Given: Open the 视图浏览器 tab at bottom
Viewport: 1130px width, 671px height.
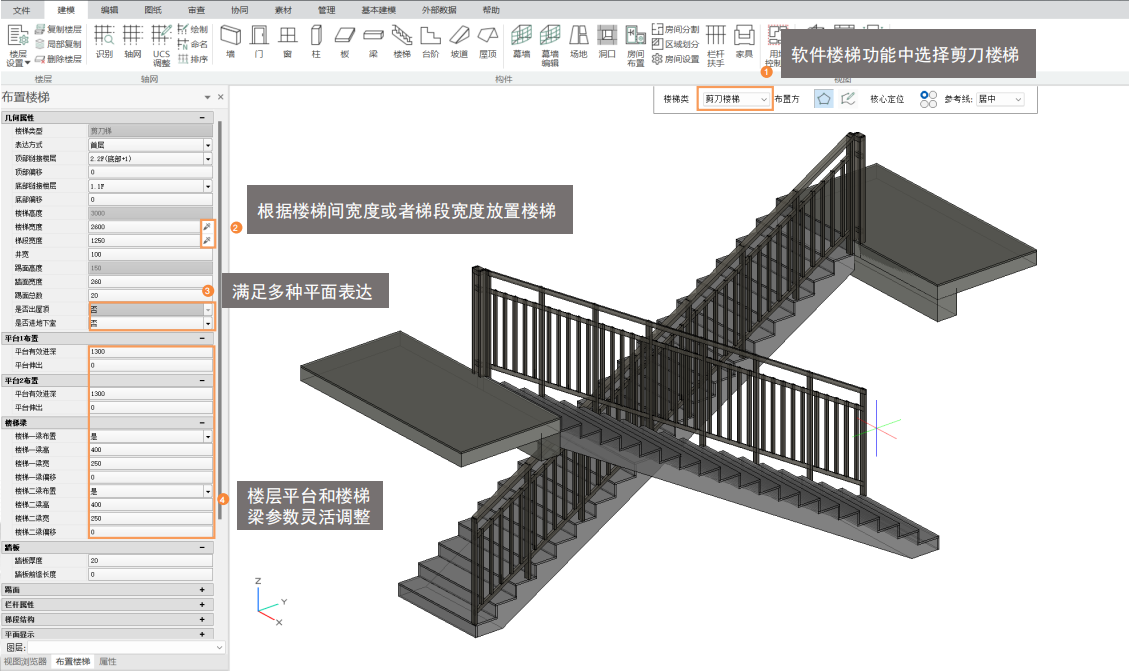Looking at the screenshot, I should [25, 662].
